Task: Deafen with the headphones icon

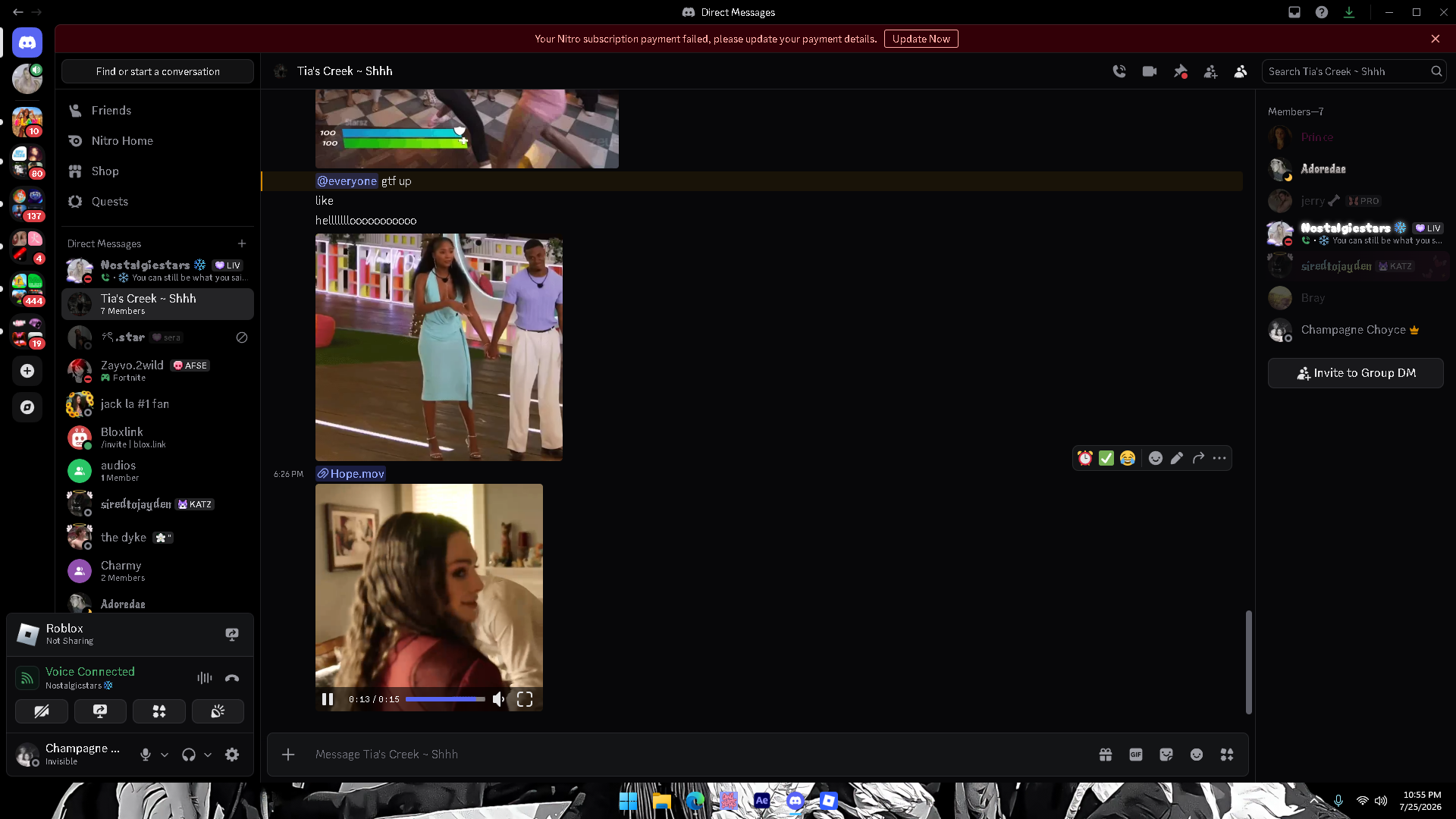Action: pyautogui.click(x=189, y=755)
